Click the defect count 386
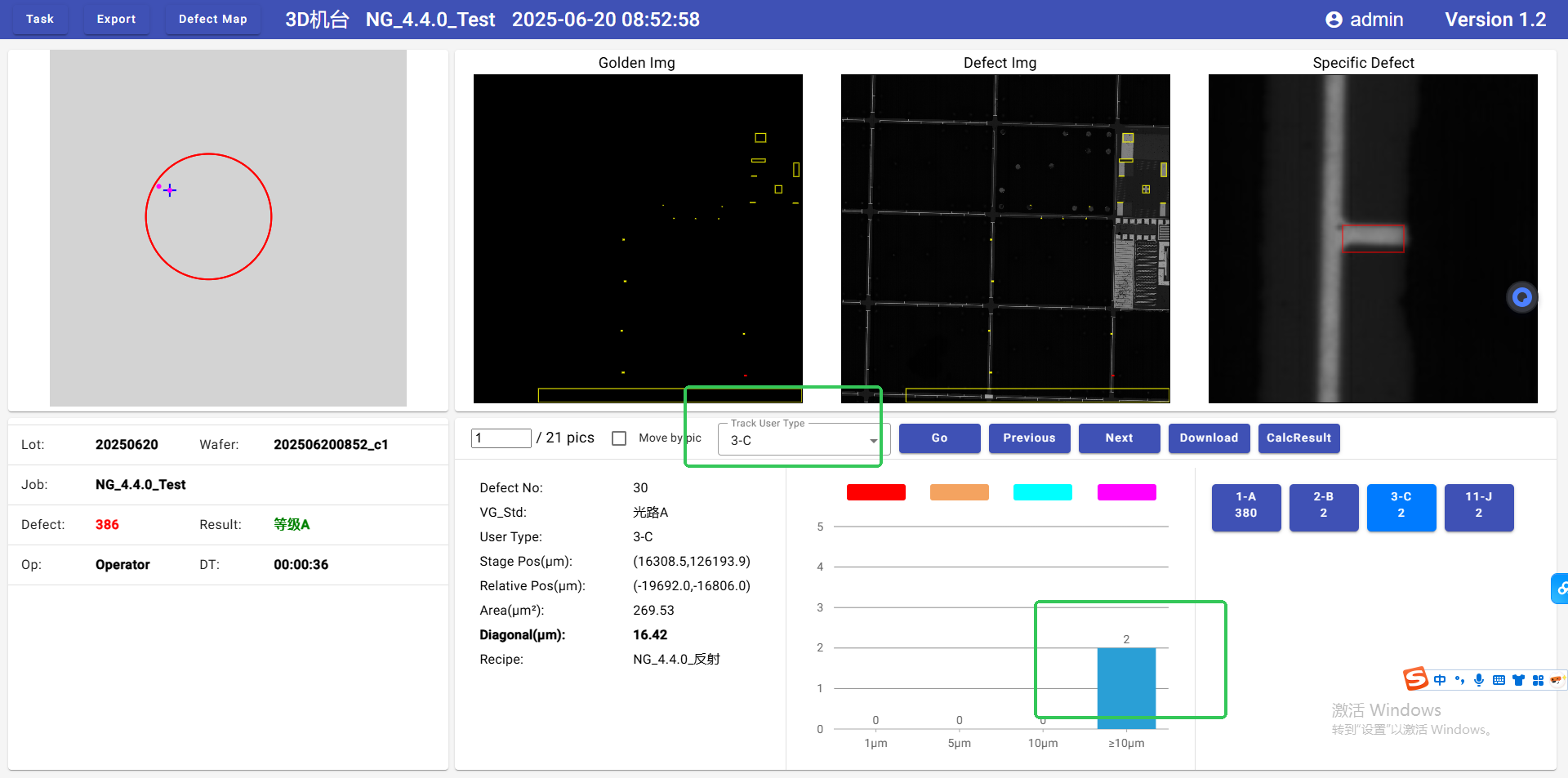 point(107,524)
